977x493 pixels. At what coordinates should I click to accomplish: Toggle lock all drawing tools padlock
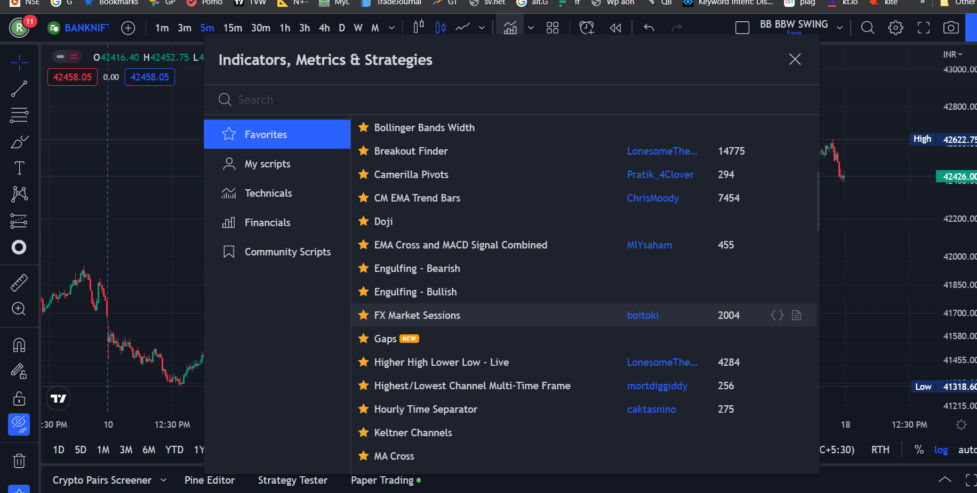[19, 398]
